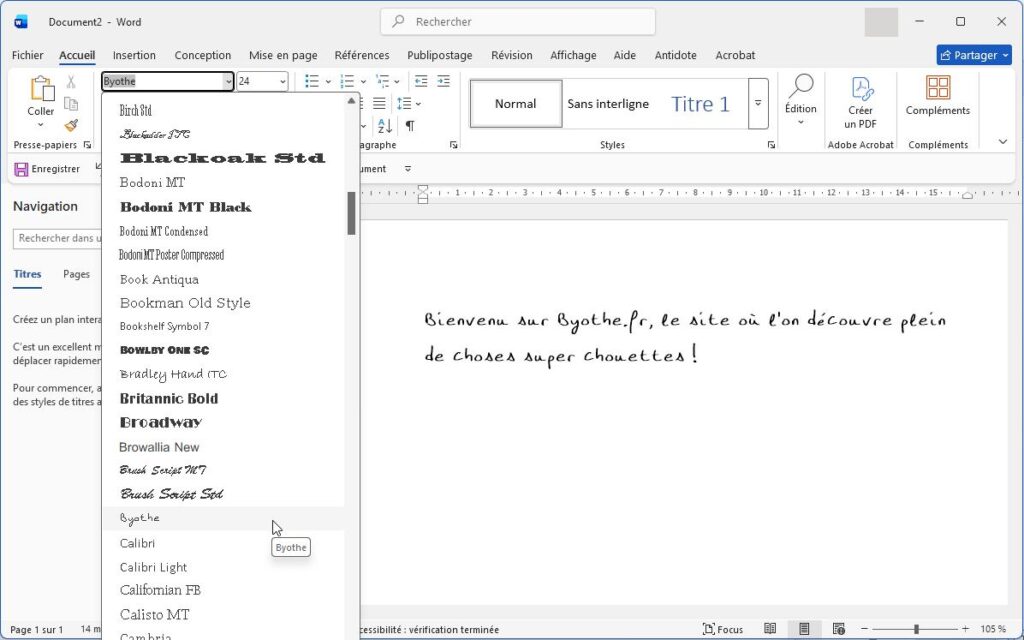Click the A-Z sort icon

(385, 125)
